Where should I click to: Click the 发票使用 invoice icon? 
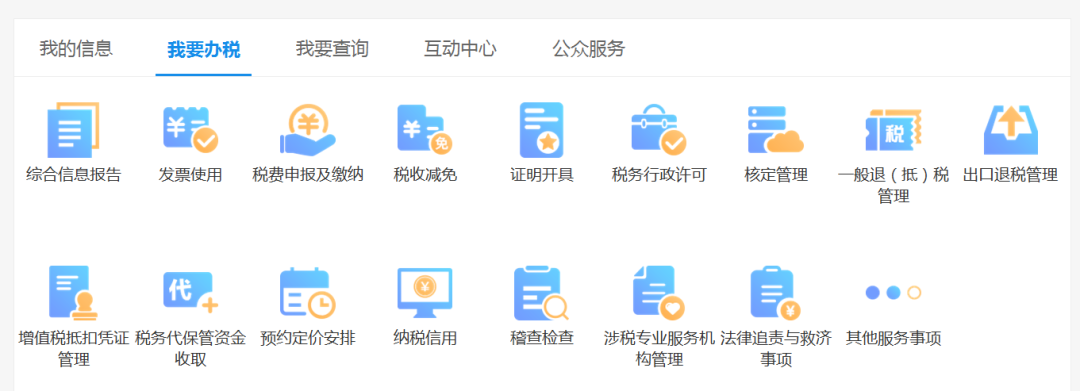click(190, 129)
